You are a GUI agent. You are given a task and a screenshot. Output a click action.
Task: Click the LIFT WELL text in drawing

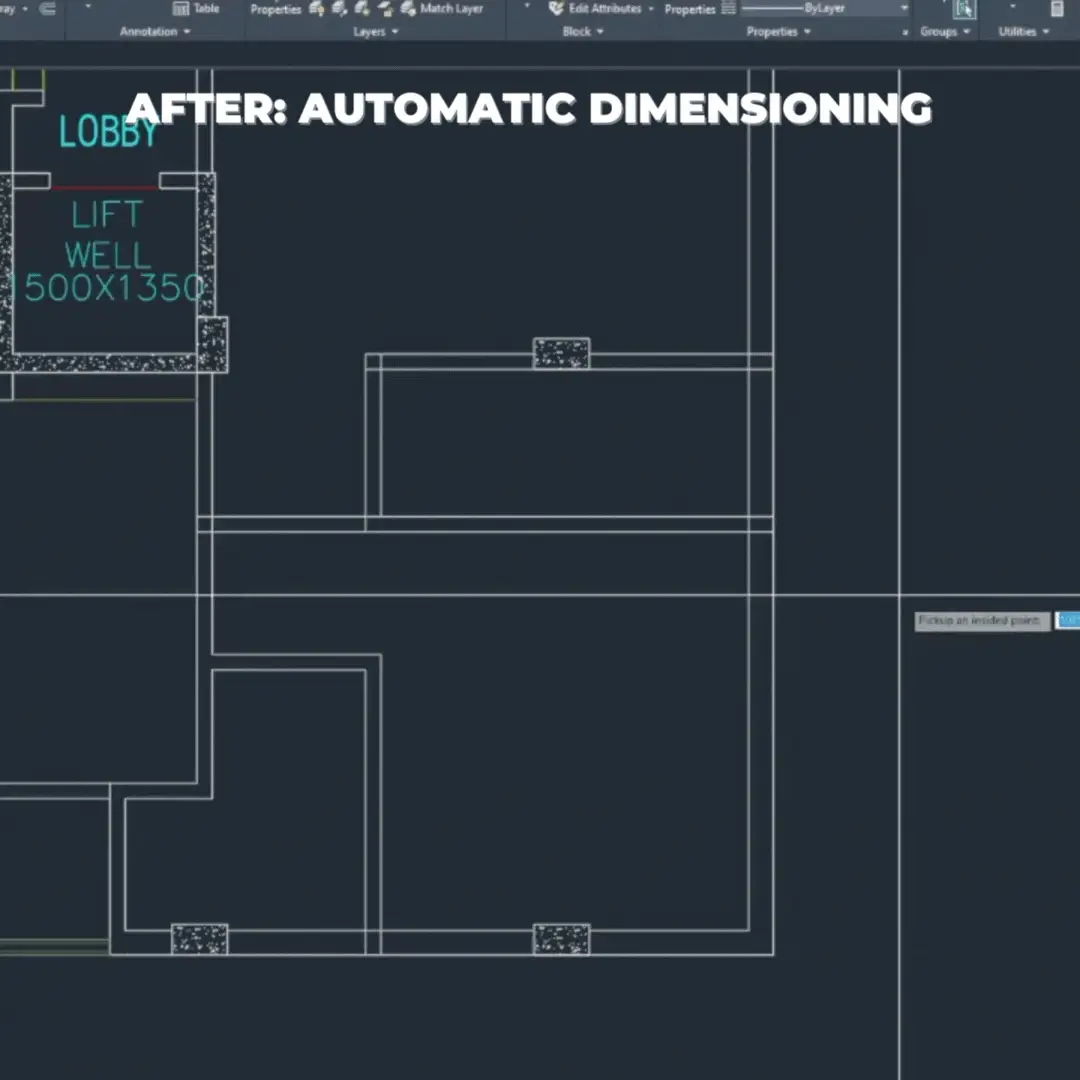pyautogui.click(x=107, y=235)
